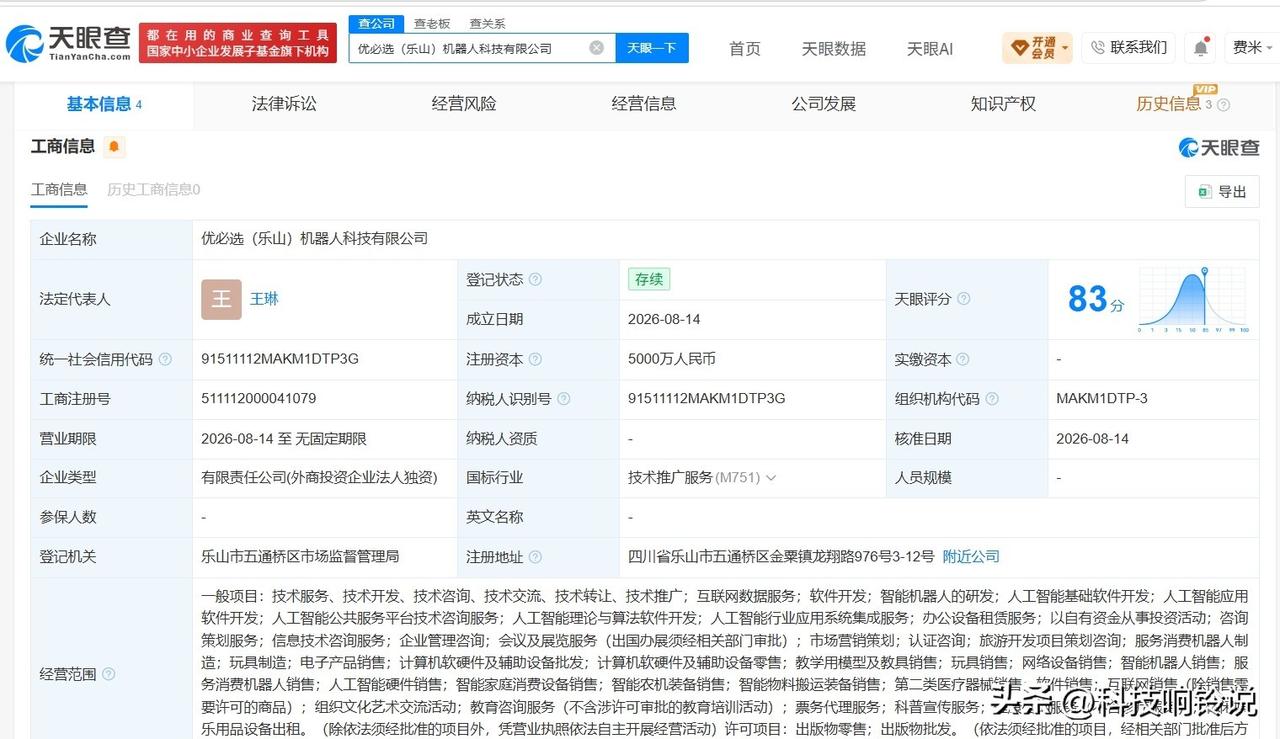Click the 存续 status badge
The image size is (1280, 739).
[649, 280]
